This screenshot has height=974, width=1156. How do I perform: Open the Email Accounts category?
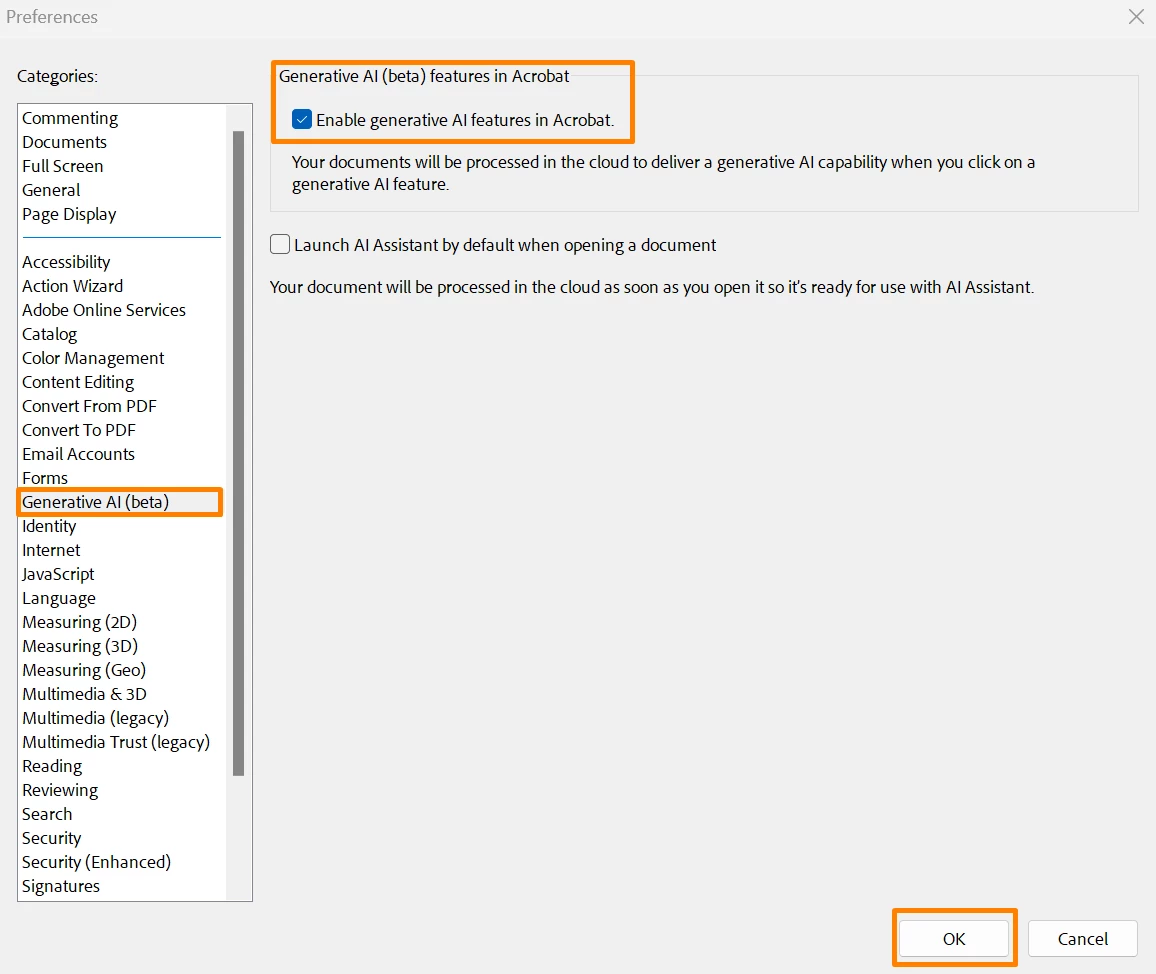coord(78,454)
